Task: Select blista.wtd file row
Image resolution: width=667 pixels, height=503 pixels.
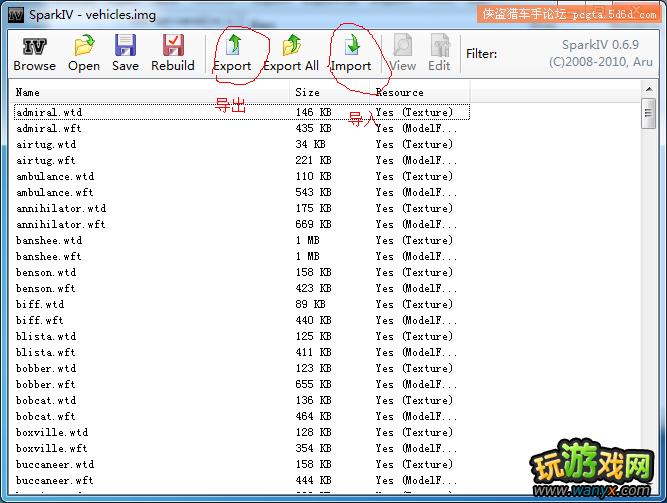Action: coord(242,336)
